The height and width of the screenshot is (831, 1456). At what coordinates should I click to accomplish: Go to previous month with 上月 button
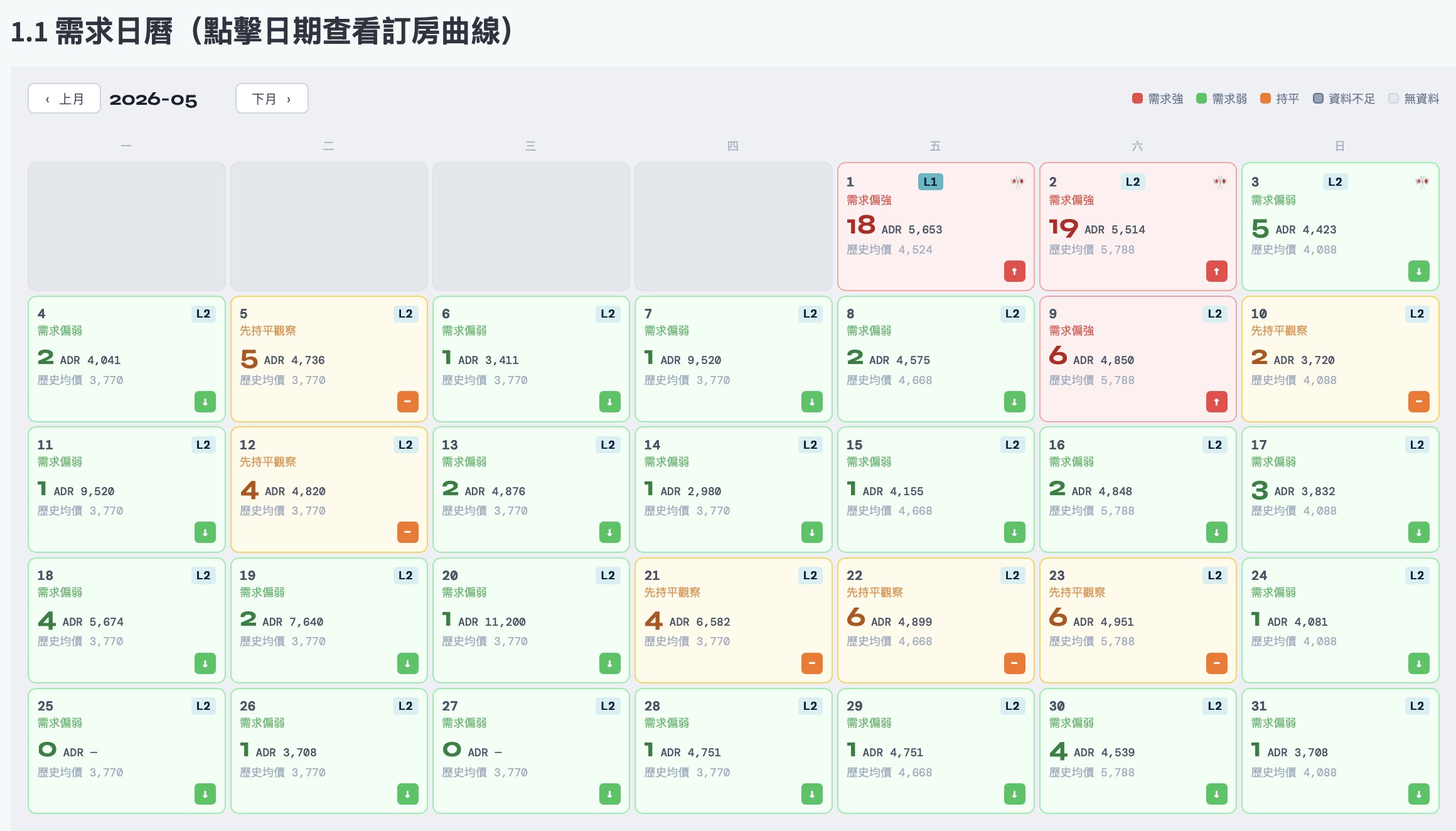pos(64,99)
